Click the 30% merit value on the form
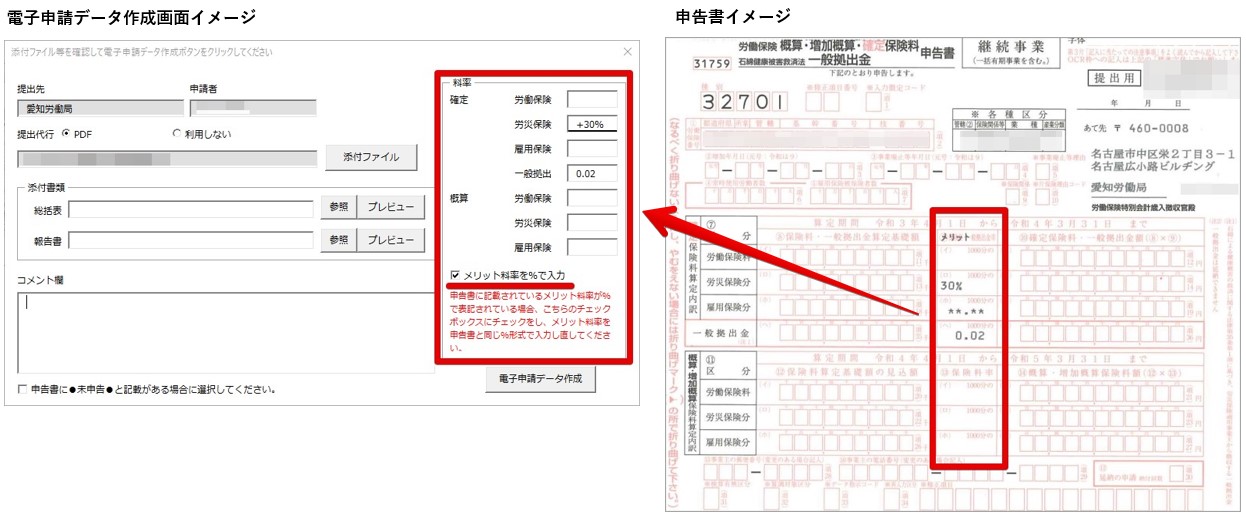Viewport: 1246px width, 518px height. tap(952, 285)
